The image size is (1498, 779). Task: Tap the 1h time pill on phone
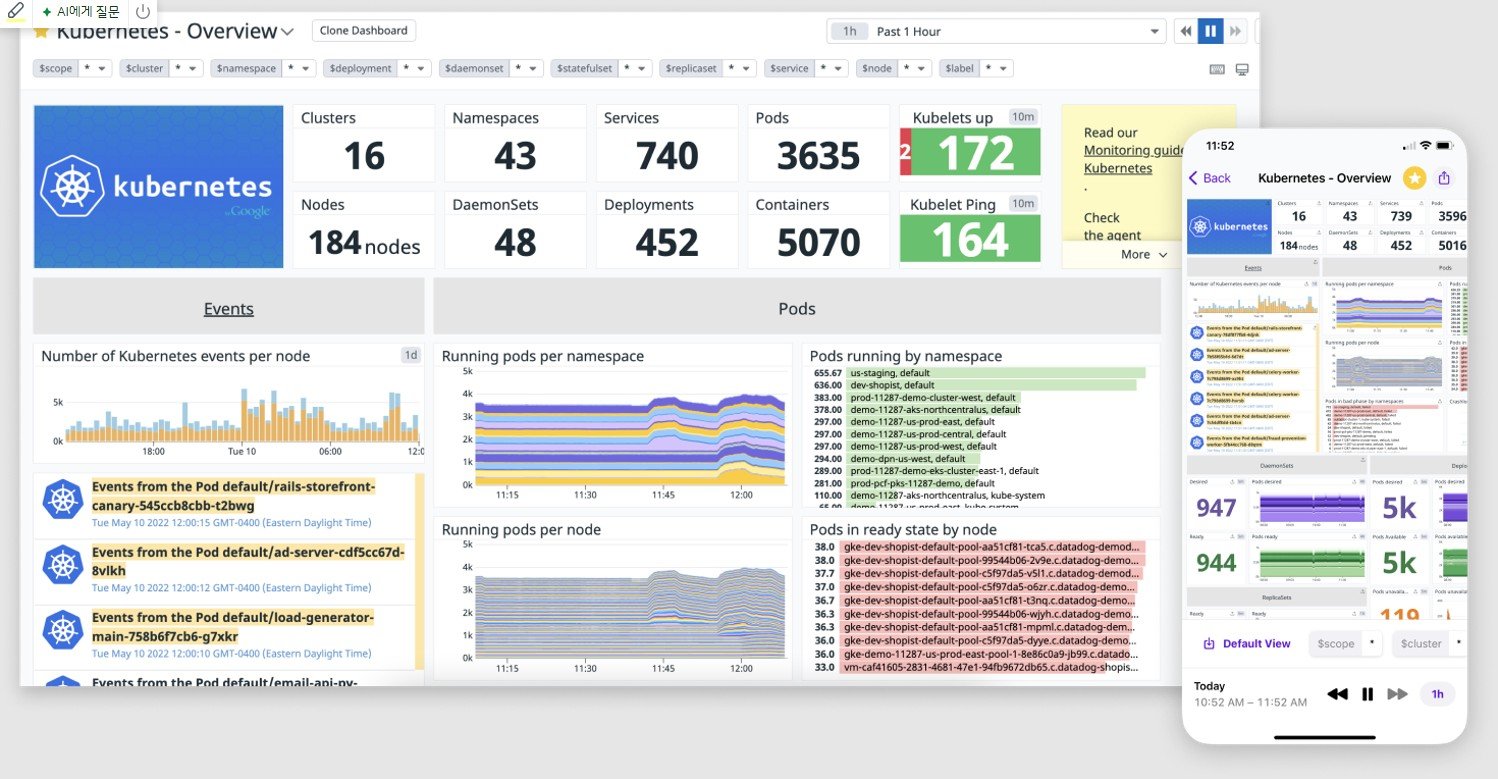click(1437, 694)
